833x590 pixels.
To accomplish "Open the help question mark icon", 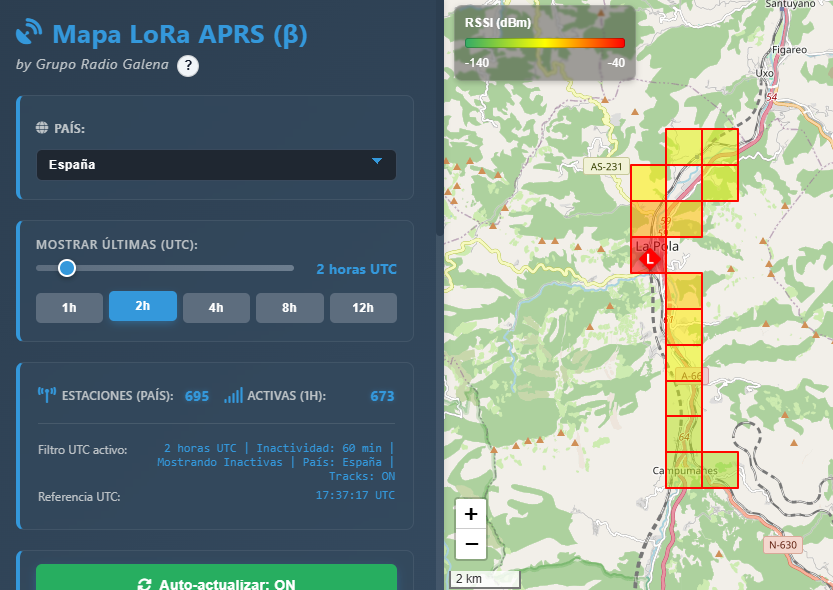I will tap(188, 66).
